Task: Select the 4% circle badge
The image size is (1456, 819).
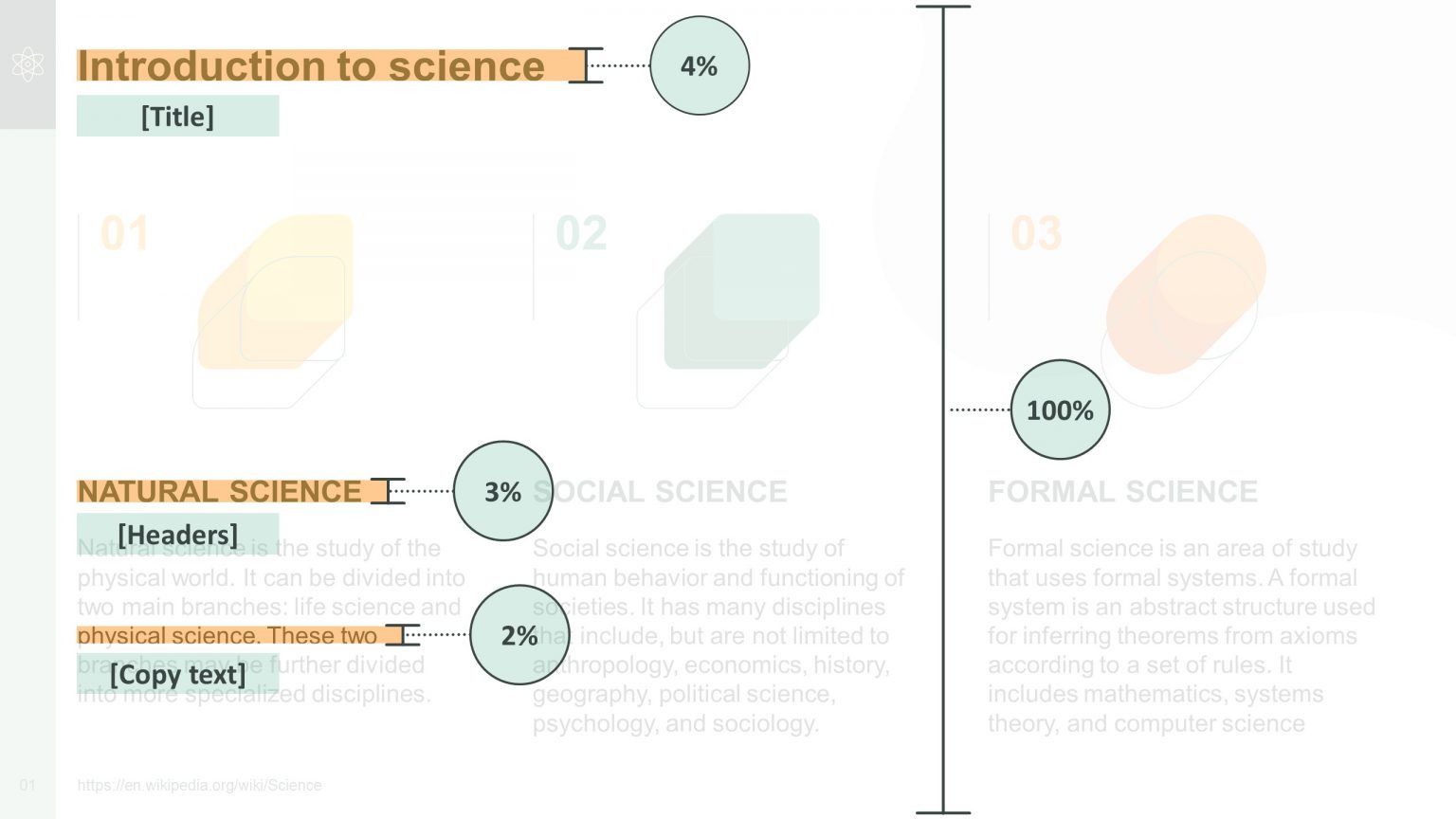Action: 700,66
